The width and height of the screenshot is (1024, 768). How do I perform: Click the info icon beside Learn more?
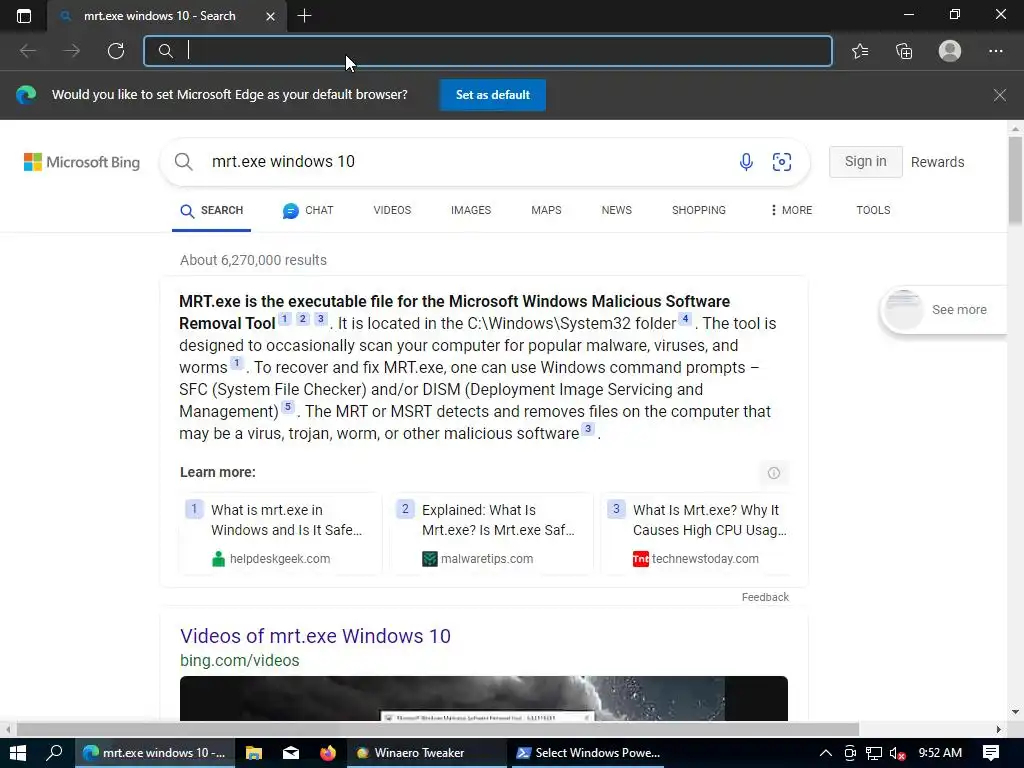[x=774, y=473]
